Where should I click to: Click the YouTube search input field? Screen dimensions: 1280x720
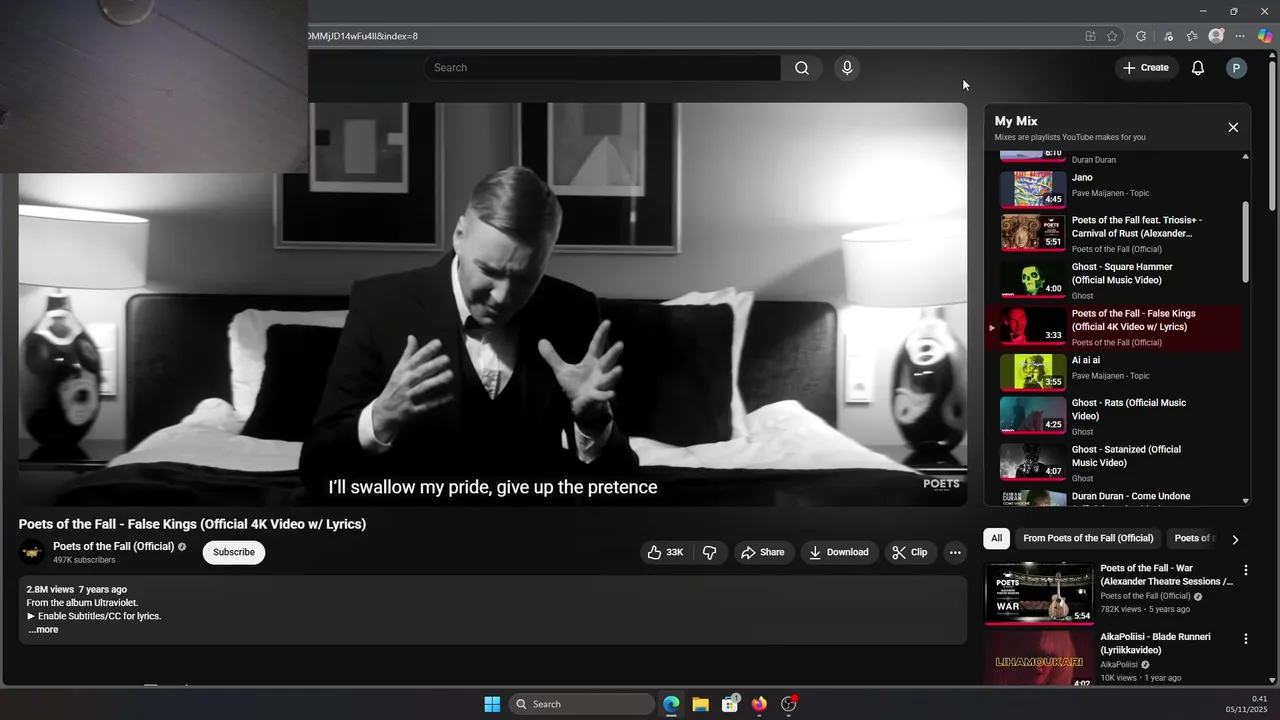tap(602, 68)
